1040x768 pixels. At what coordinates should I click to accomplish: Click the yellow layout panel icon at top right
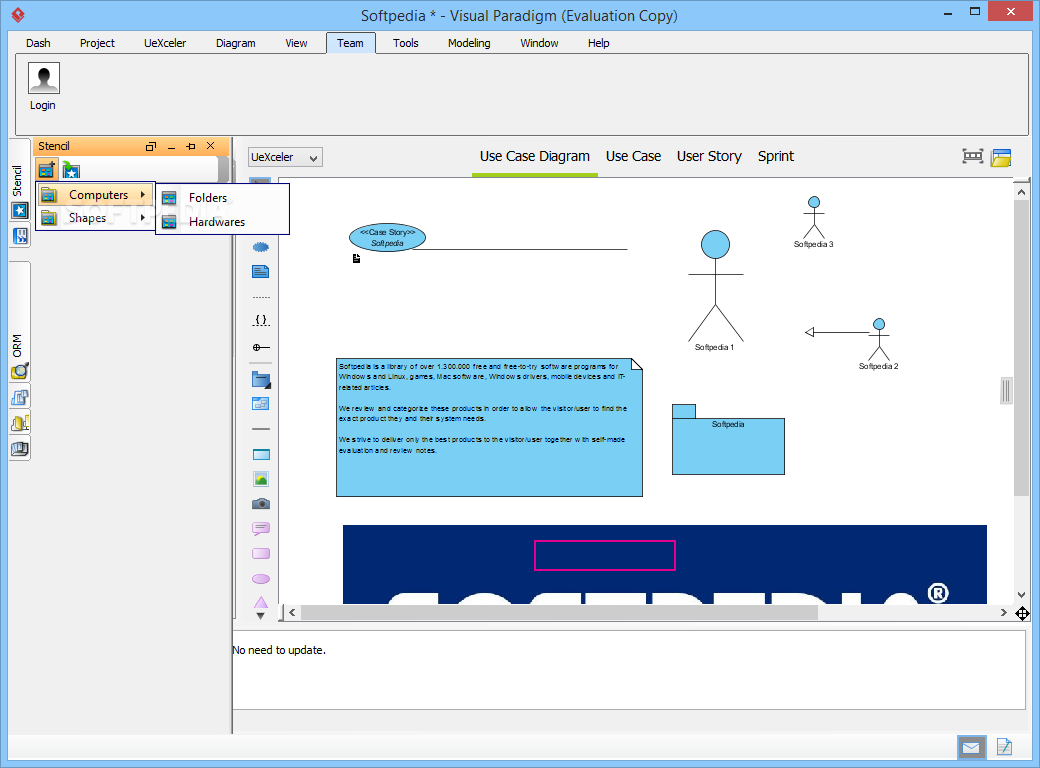pyautogui.click(x=1000, y=157)
